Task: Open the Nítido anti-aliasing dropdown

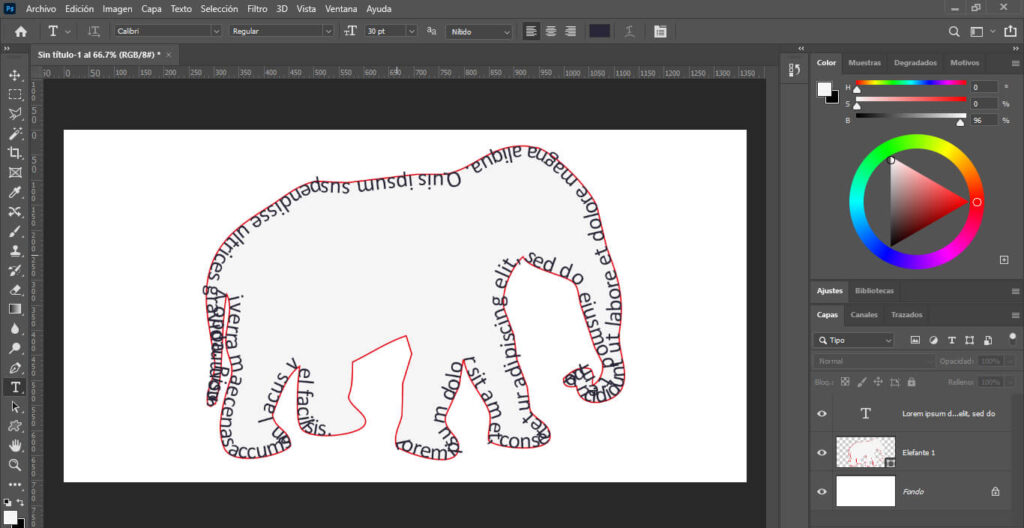Action: point(507,31)
